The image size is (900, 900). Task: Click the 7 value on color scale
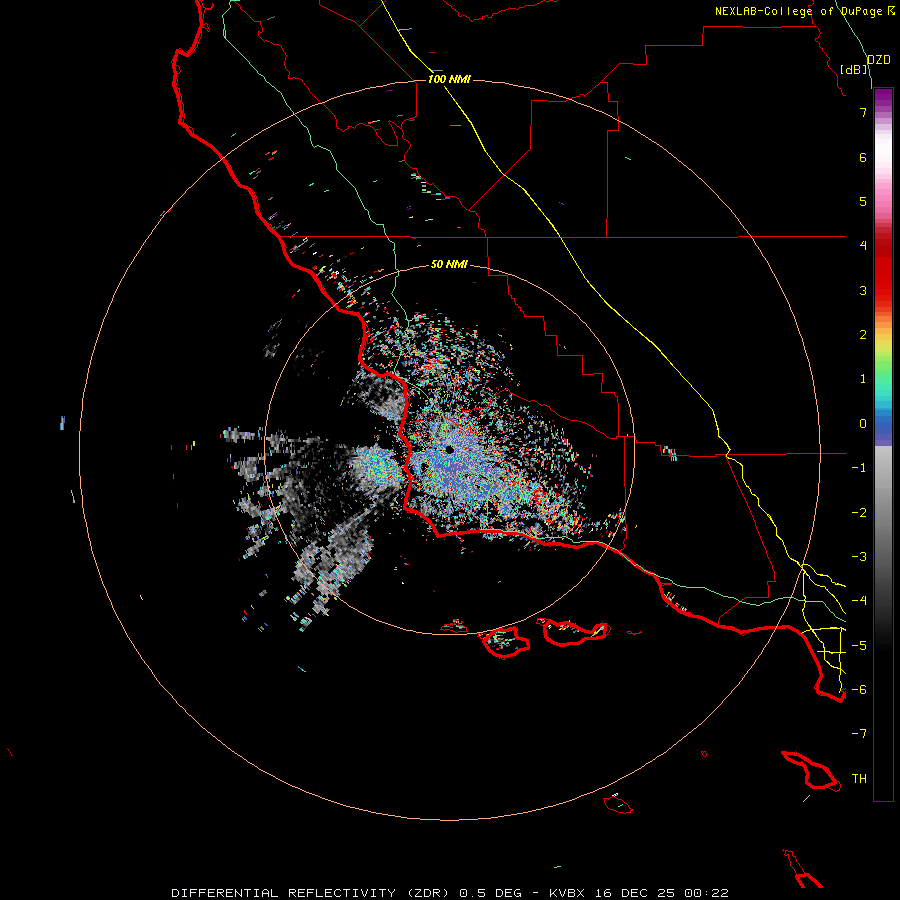(x=863, y=112)
